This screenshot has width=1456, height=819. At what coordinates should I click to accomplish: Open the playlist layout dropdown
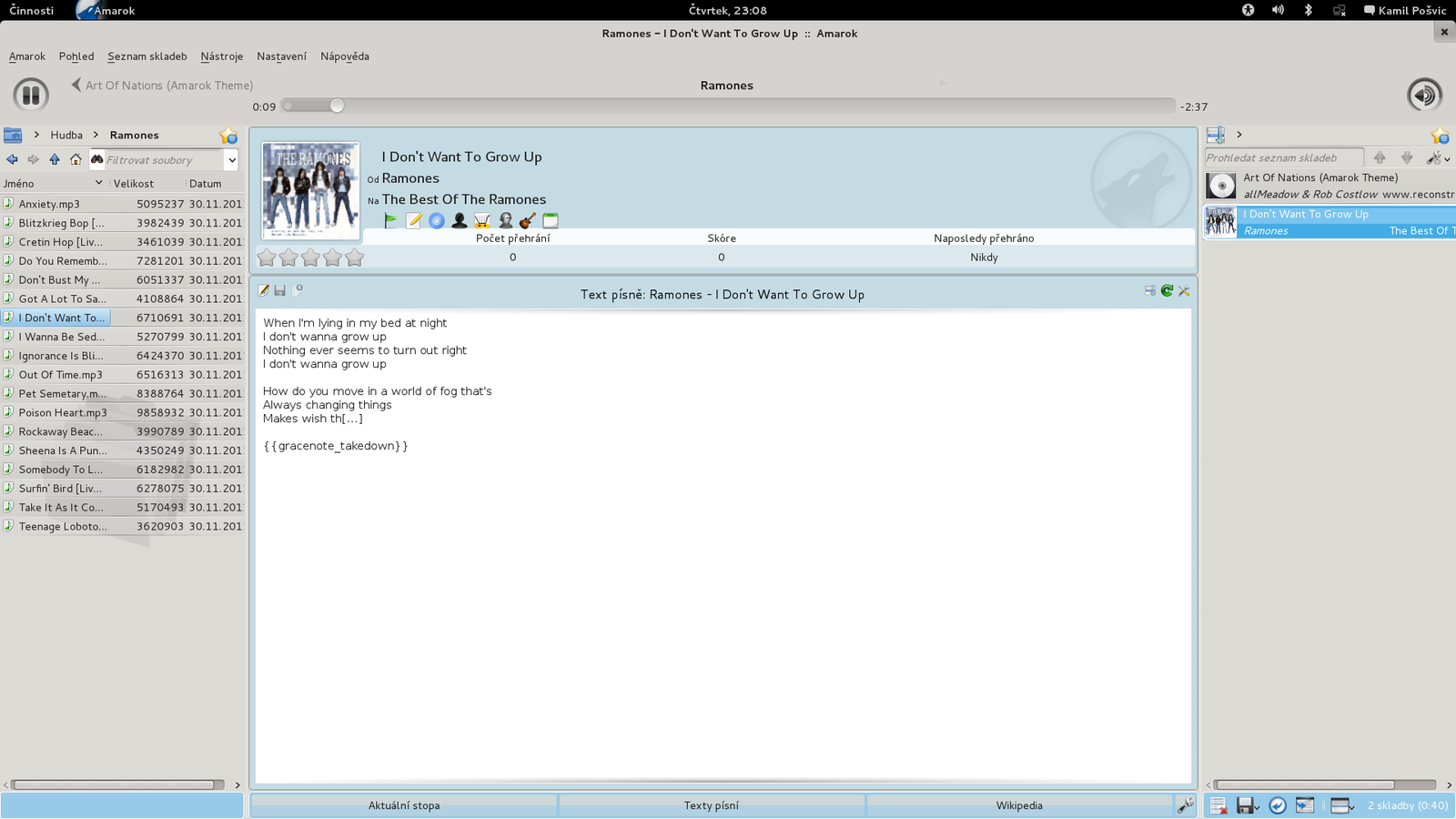tap(1342, 805)
